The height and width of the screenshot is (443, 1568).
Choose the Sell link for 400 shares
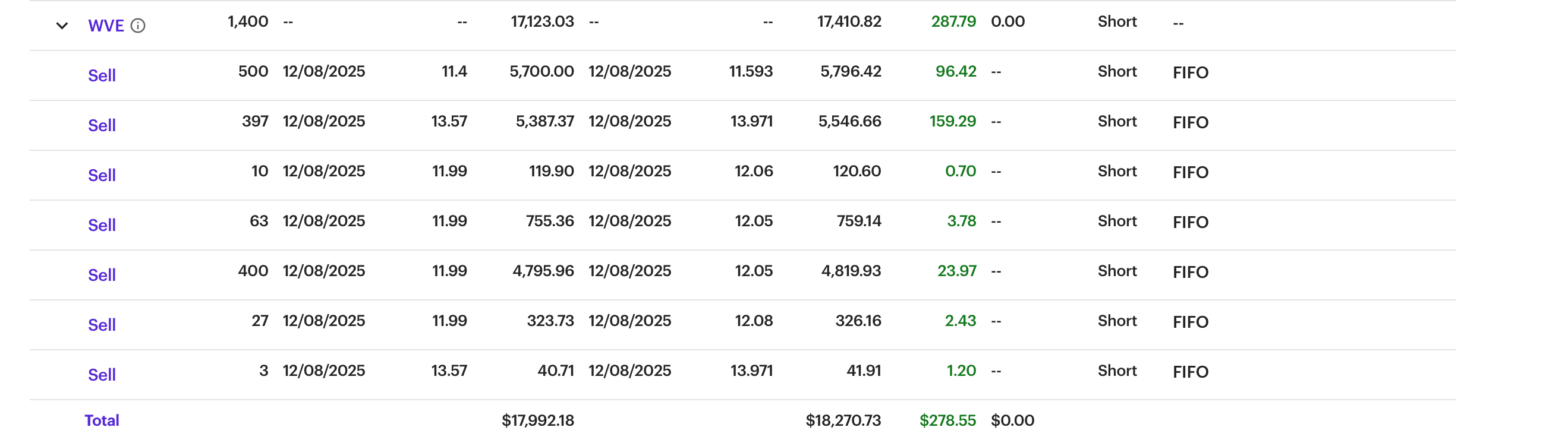[102, 275]
